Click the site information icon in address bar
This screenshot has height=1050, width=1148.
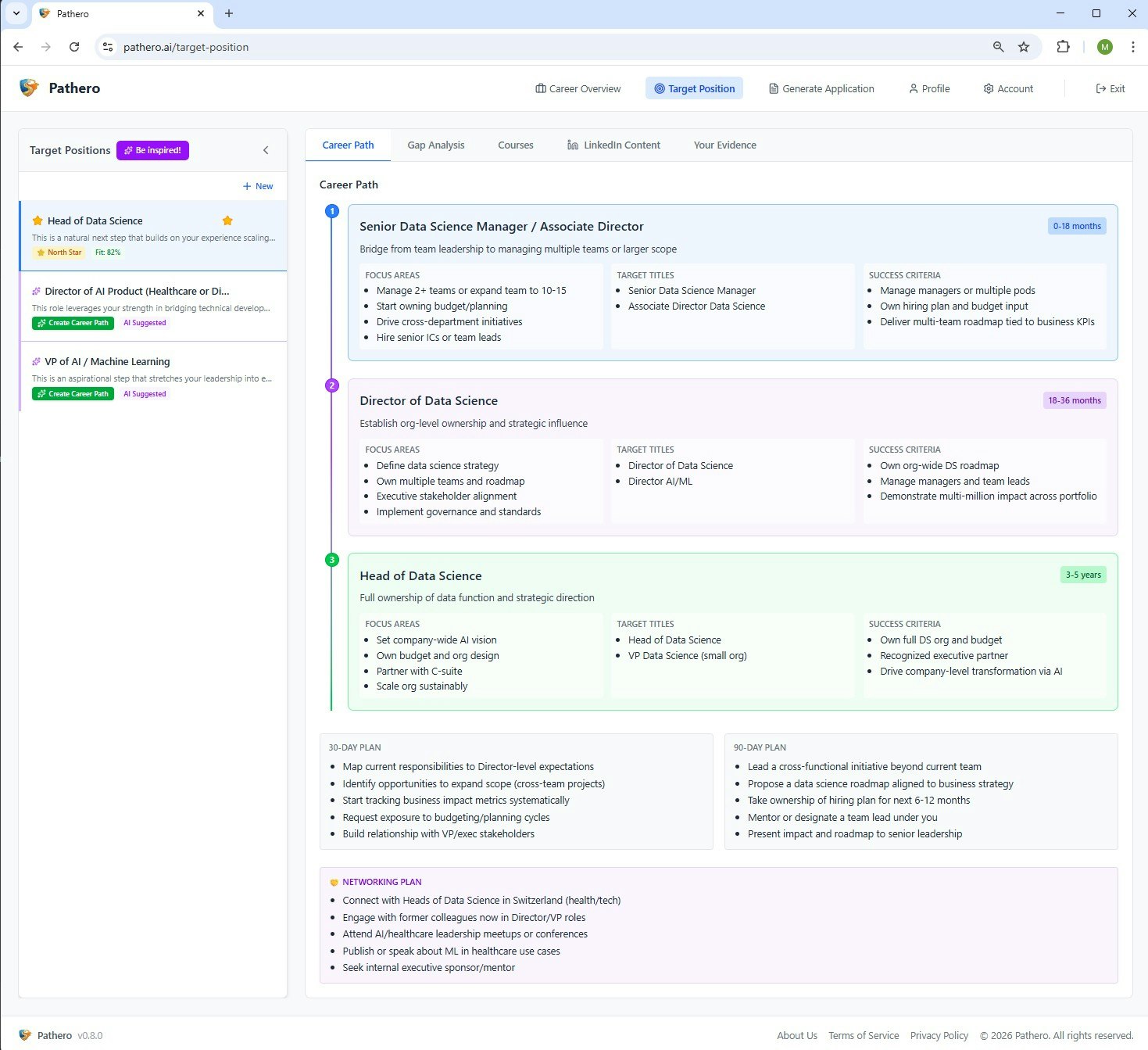tap(108, 47)
